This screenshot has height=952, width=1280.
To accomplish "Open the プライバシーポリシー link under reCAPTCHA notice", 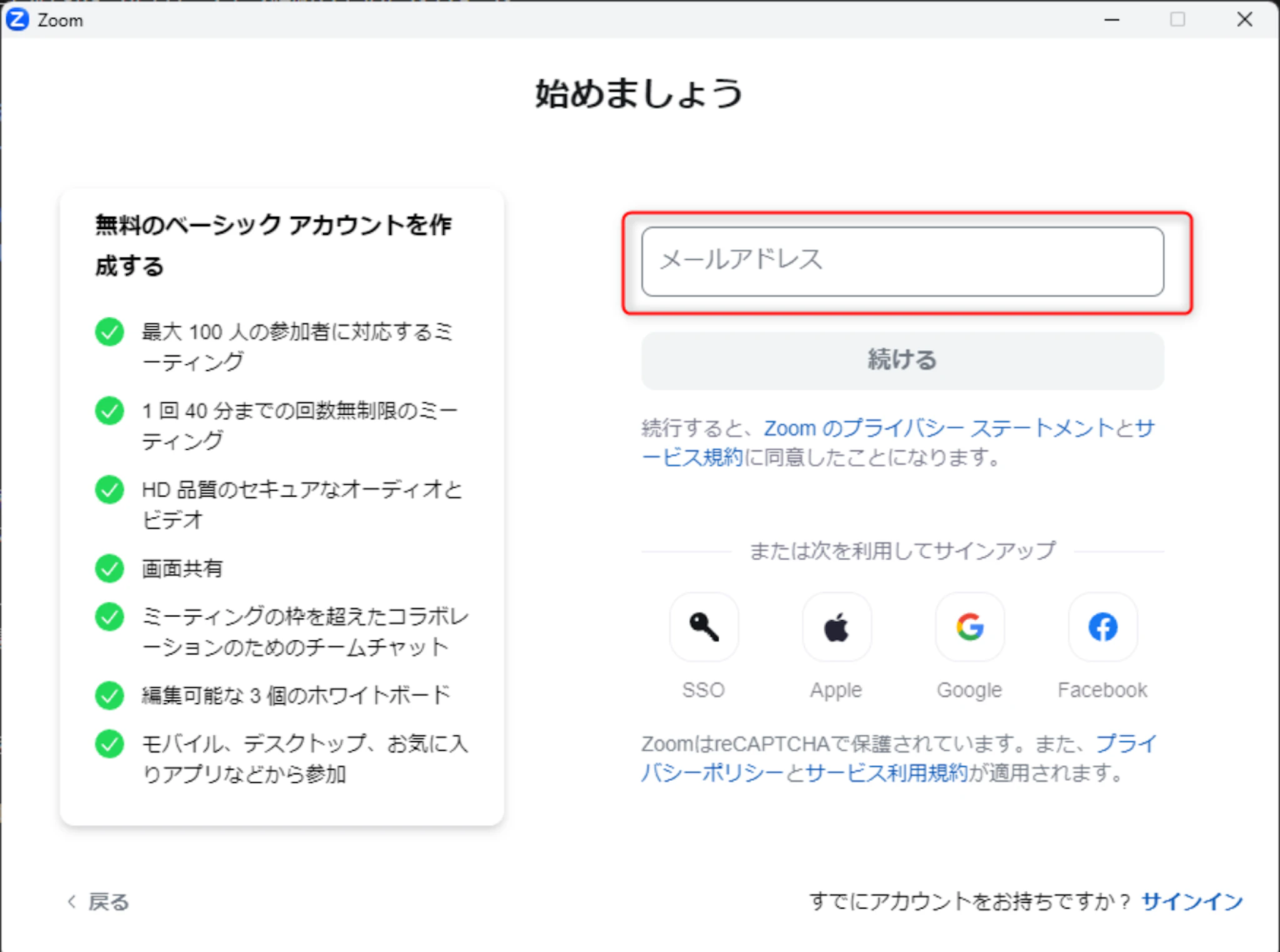I will [712, 773].
